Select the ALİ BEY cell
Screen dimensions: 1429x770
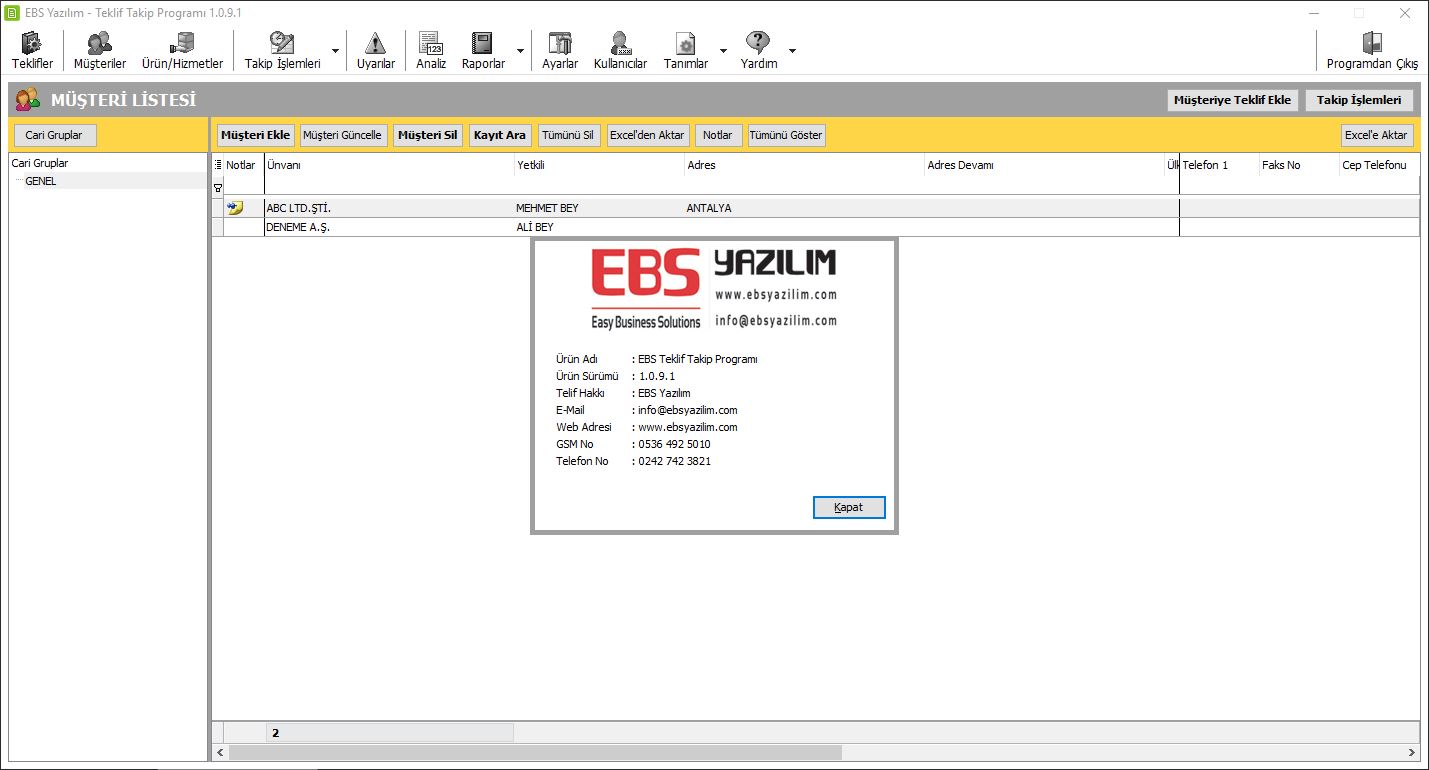click(600, 227)
